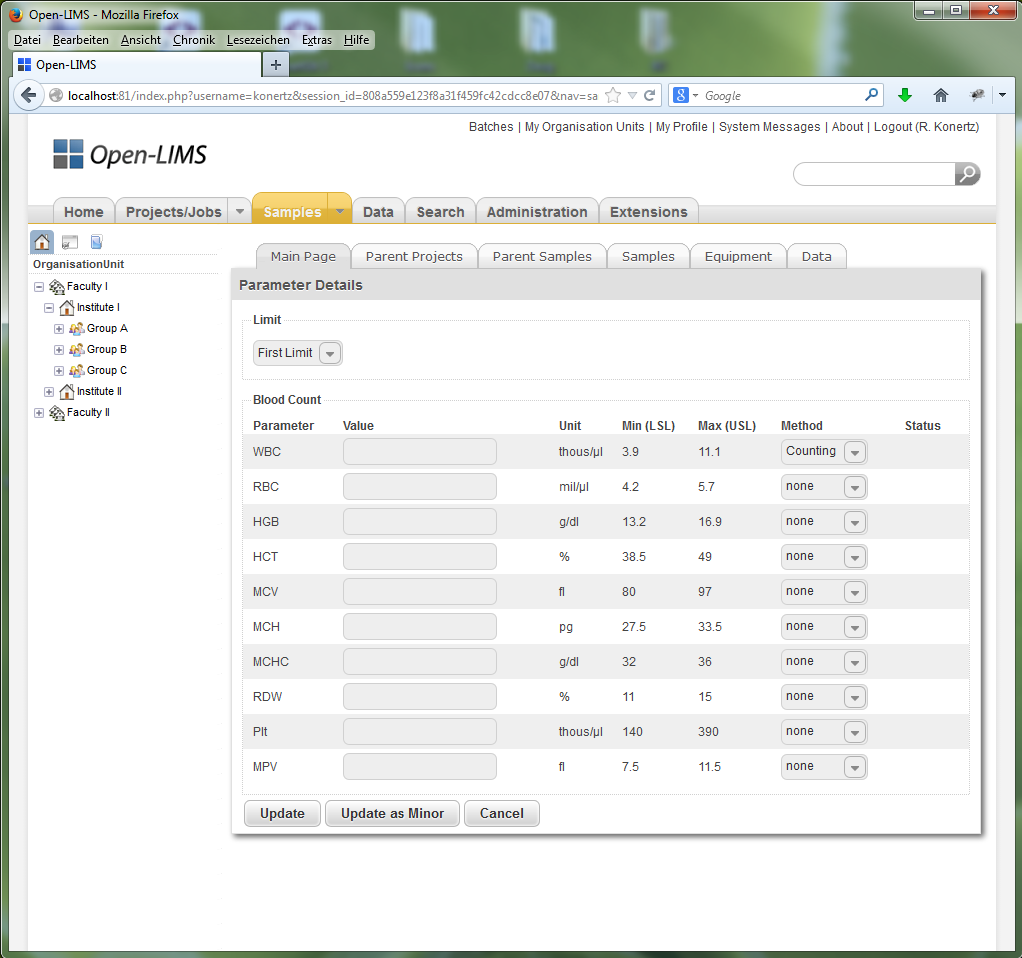Viewport: 1022px width, 958px height.
Task: Click the Faculty I building icon
Action: pos(56,286)
